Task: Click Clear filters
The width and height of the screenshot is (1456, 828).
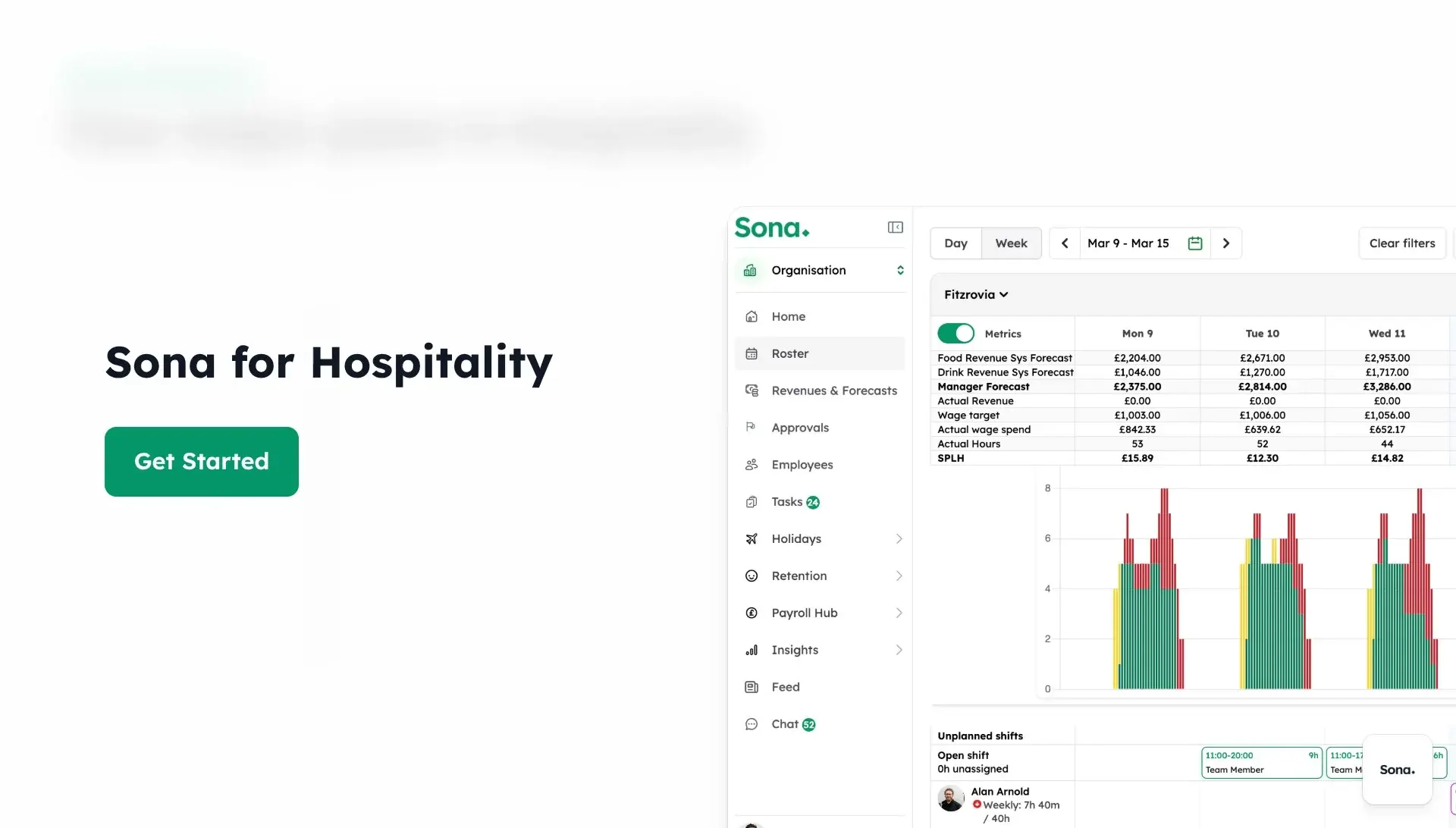Action: pos(1402,243)
